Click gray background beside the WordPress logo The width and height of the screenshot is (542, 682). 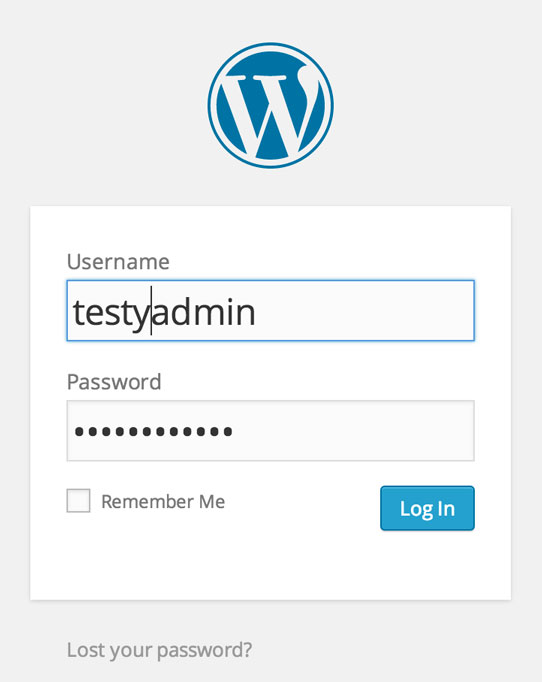[x=104, y=105]
